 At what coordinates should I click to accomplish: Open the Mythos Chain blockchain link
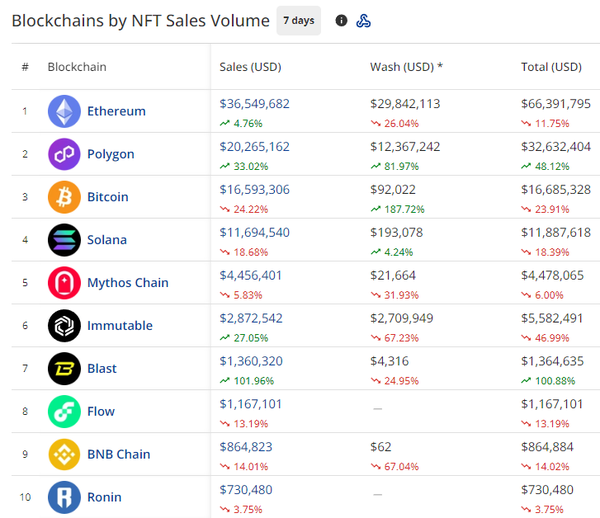[127, 283]
